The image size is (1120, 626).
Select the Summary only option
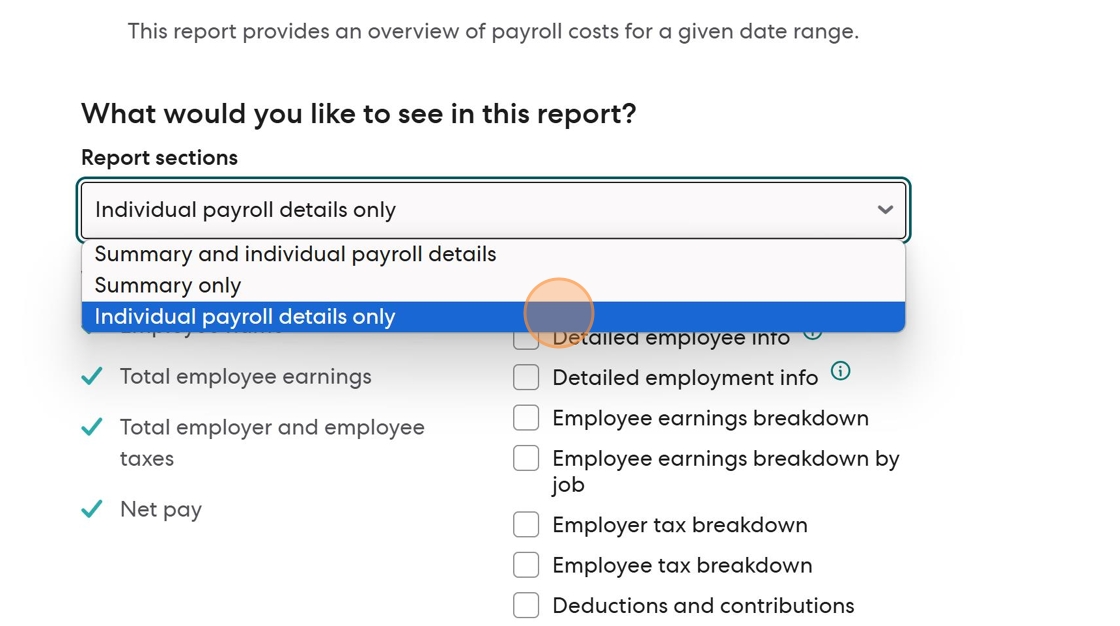[168, 285]
